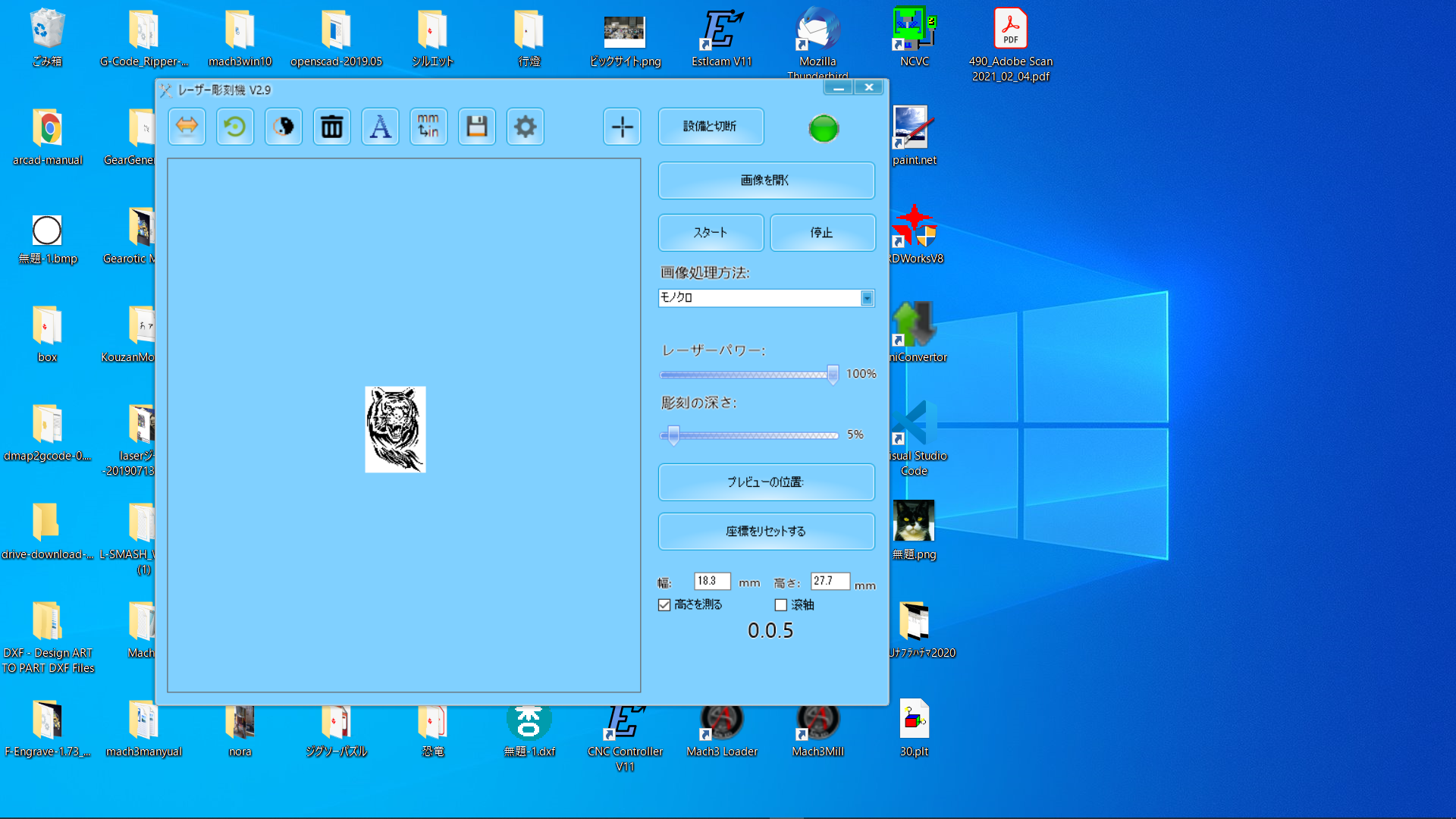Click the 設備と切断 device disconnect button
The height and width of the screenshot is (819, 1456).
point(711,127)
